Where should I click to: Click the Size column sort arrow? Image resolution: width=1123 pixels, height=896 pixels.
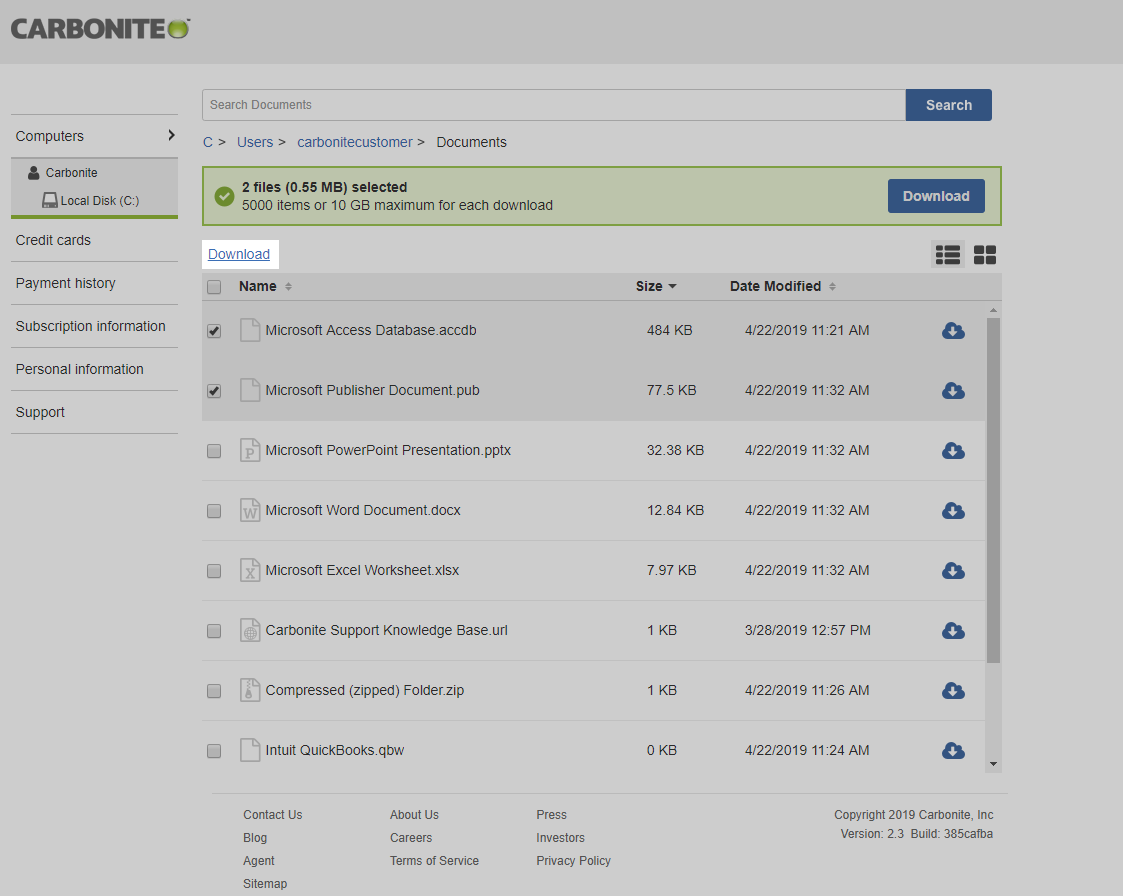click(x=673, y=286)
